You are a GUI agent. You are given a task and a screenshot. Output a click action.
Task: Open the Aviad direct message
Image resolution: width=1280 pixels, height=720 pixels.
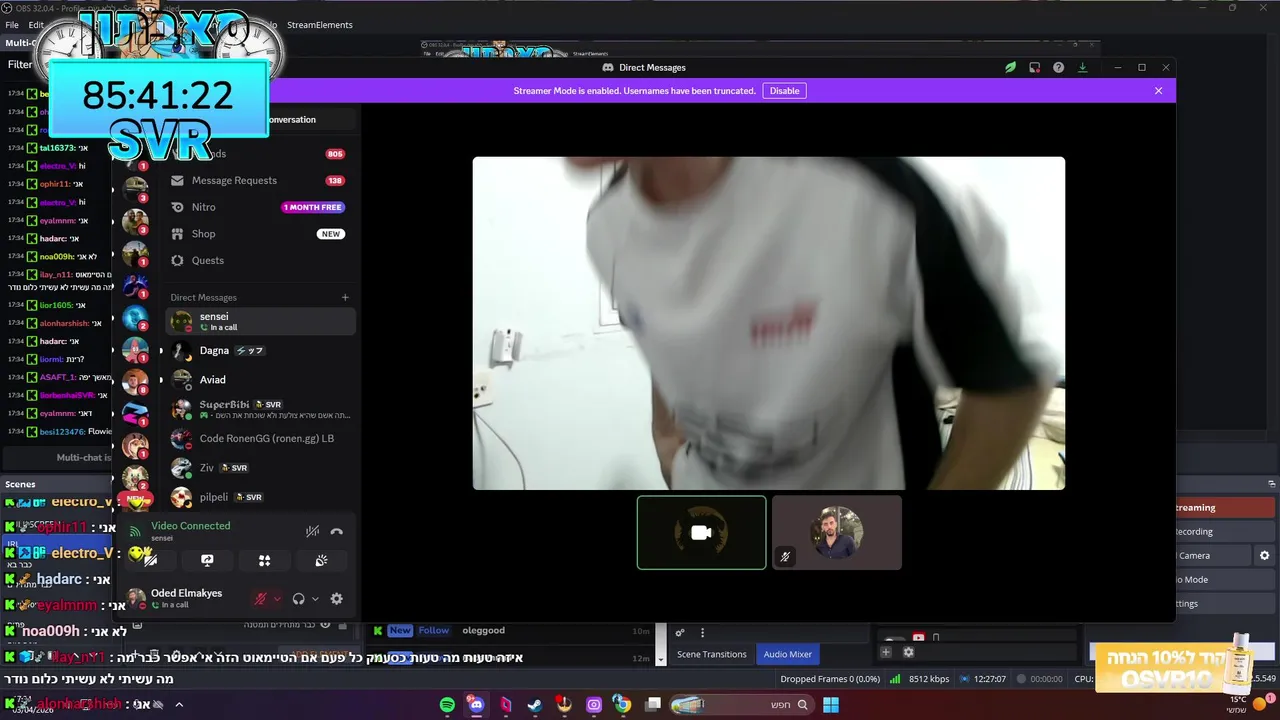pos(260,380)
